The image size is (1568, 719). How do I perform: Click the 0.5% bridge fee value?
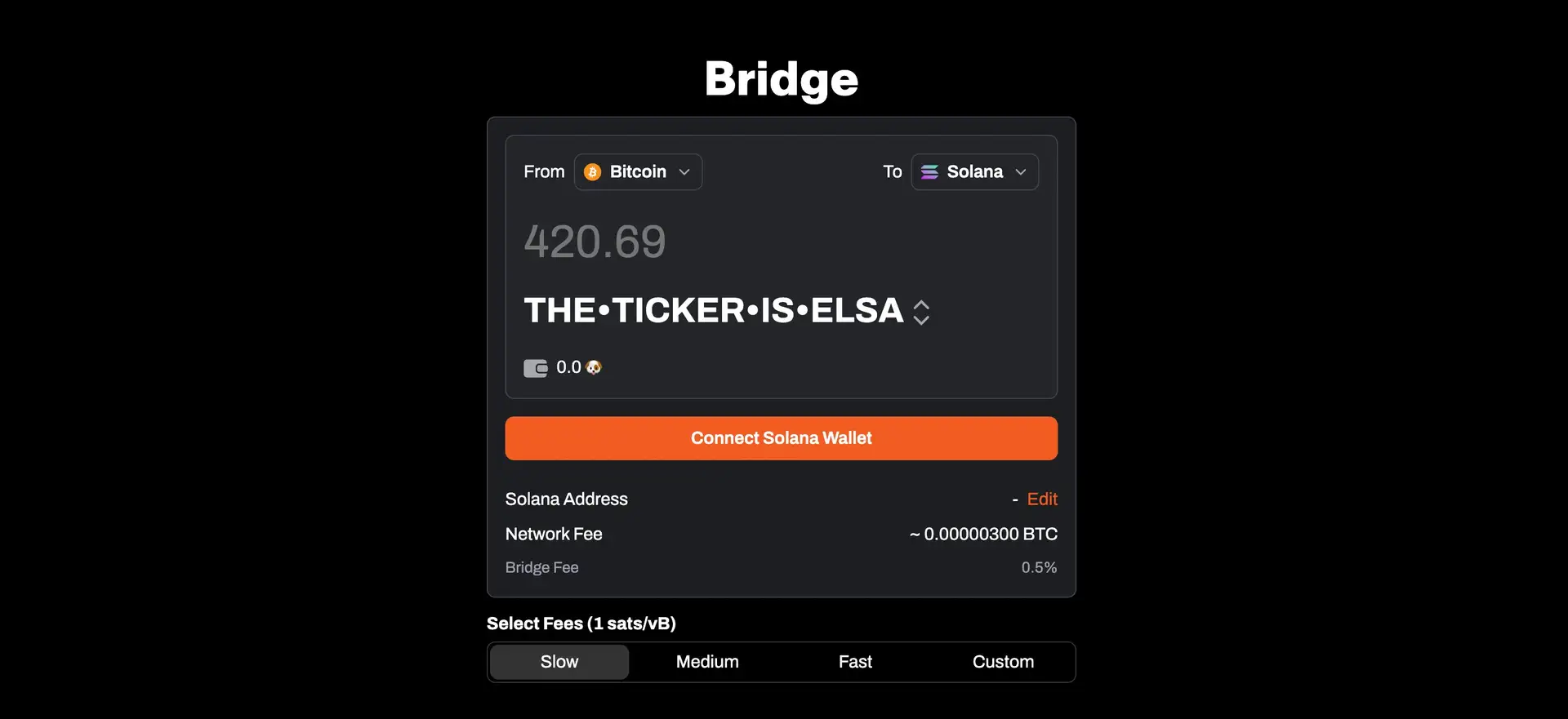(x=1039, y=568)
